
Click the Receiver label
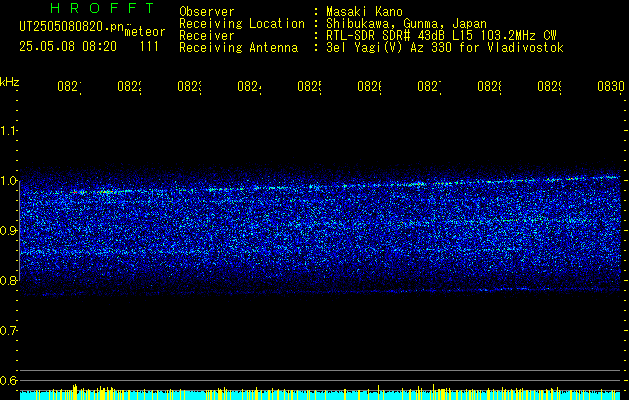(207, 36)
